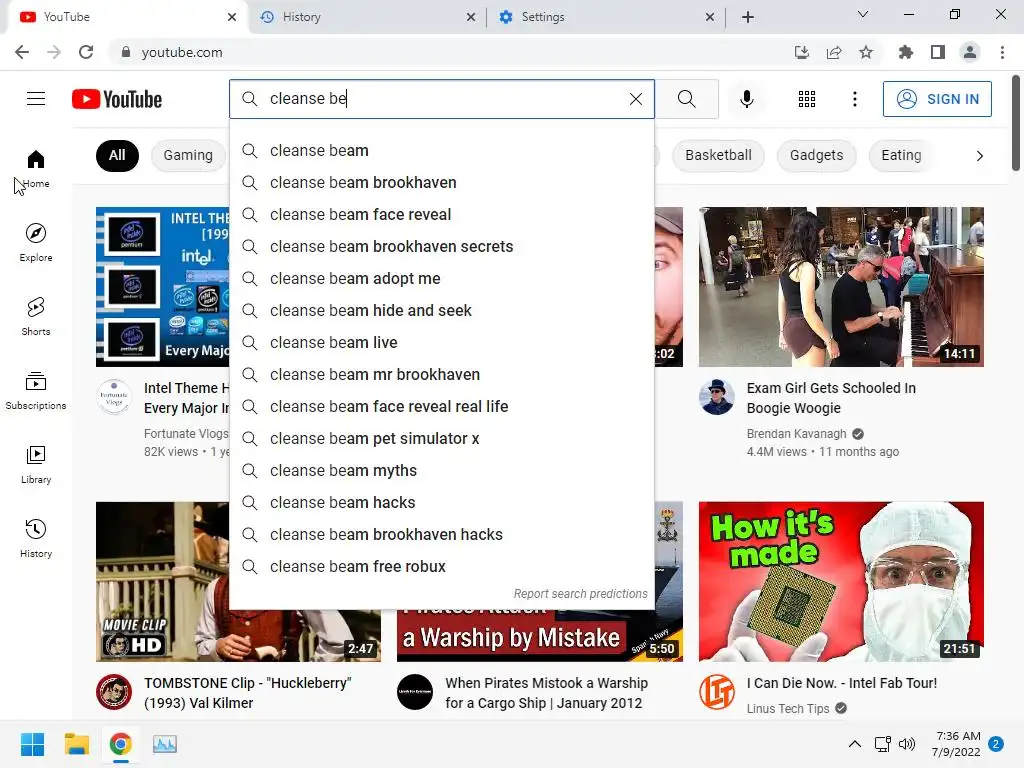1024x768 pixels.
Task: Open the Linus Tech Tips channel avatar
Action: (716, 692)
